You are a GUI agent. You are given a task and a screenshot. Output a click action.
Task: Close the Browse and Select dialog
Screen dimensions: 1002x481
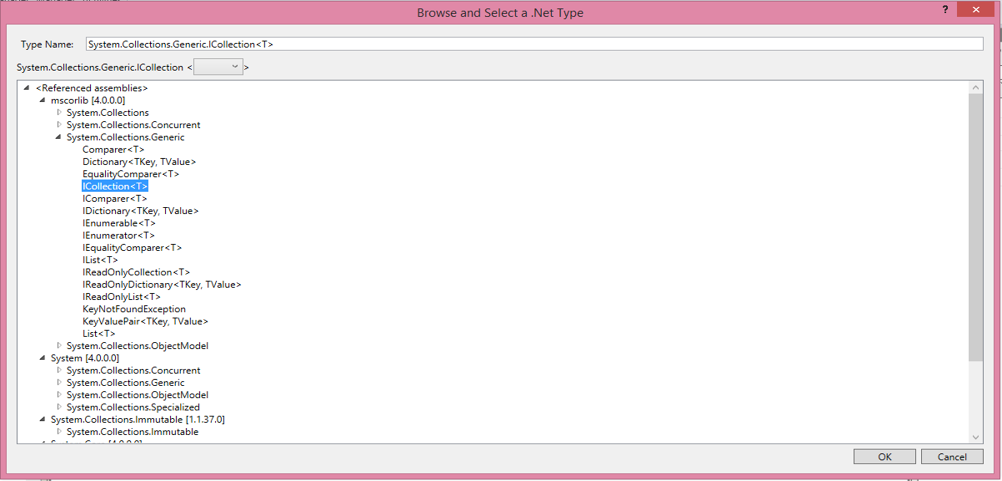point(974,9)
